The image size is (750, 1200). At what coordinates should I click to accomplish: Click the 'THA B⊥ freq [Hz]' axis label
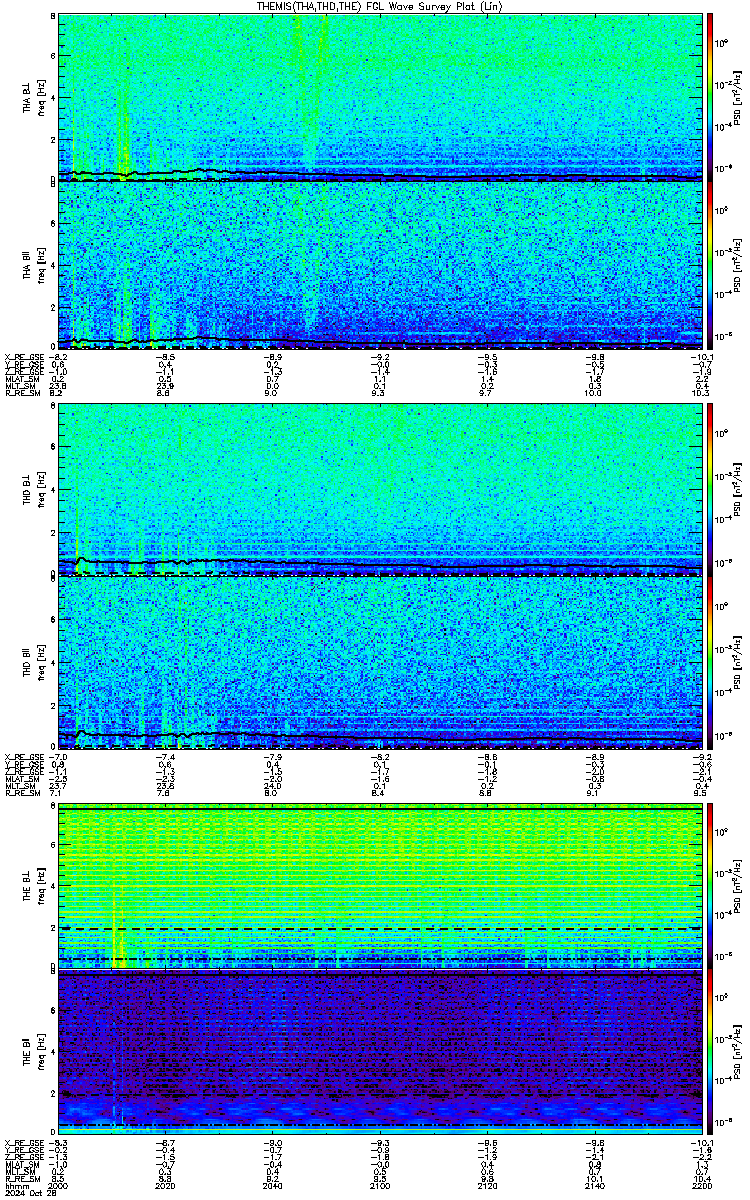pos(34,98)
